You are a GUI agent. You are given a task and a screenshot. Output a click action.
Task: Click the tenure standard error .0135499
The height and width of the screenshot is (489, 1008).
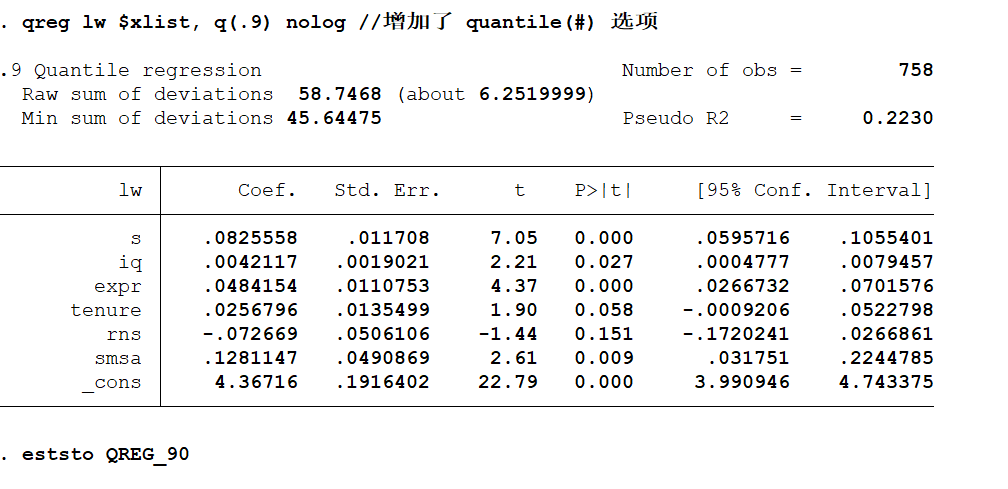382,310
